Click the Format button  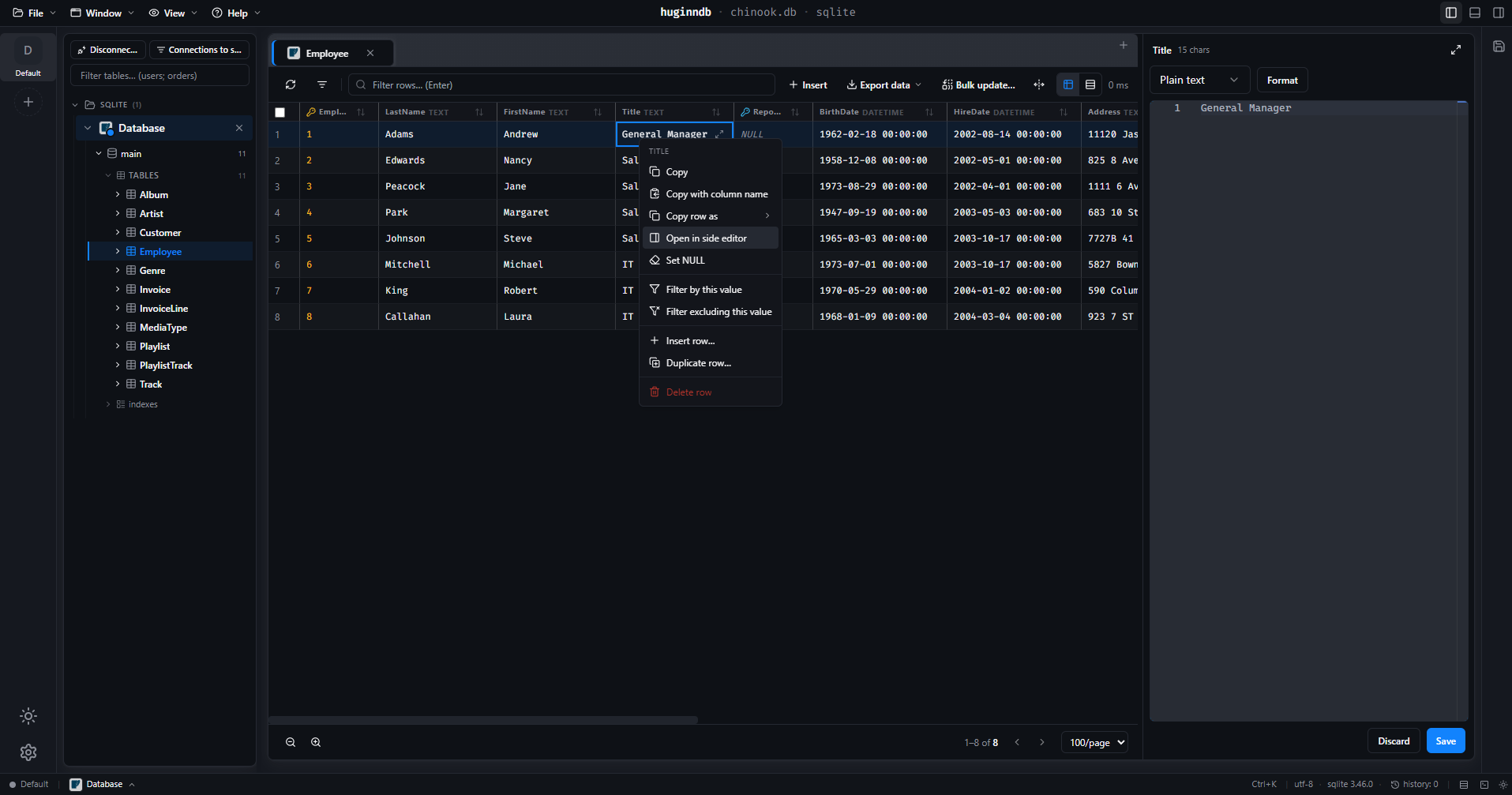(x=1282, y=80)
